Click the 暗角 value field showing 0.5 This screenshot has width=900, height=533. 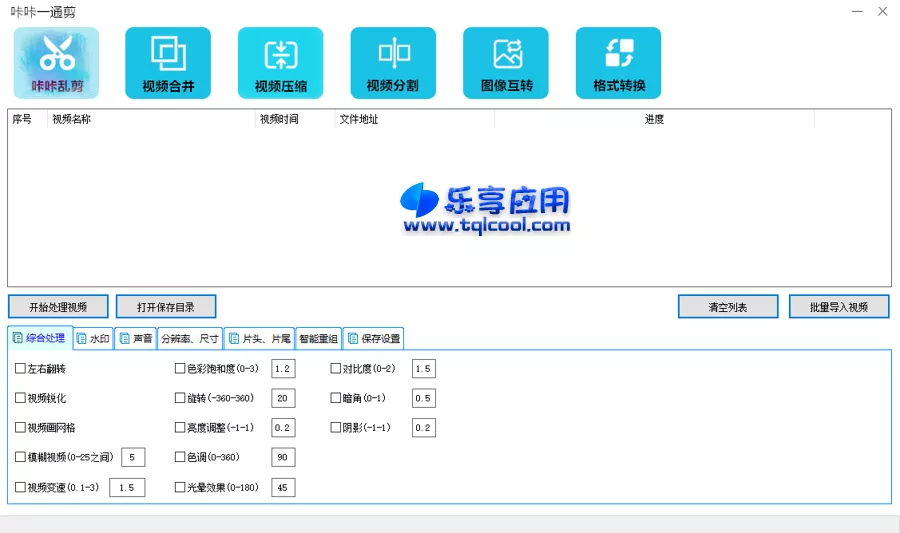coord(424,398)
